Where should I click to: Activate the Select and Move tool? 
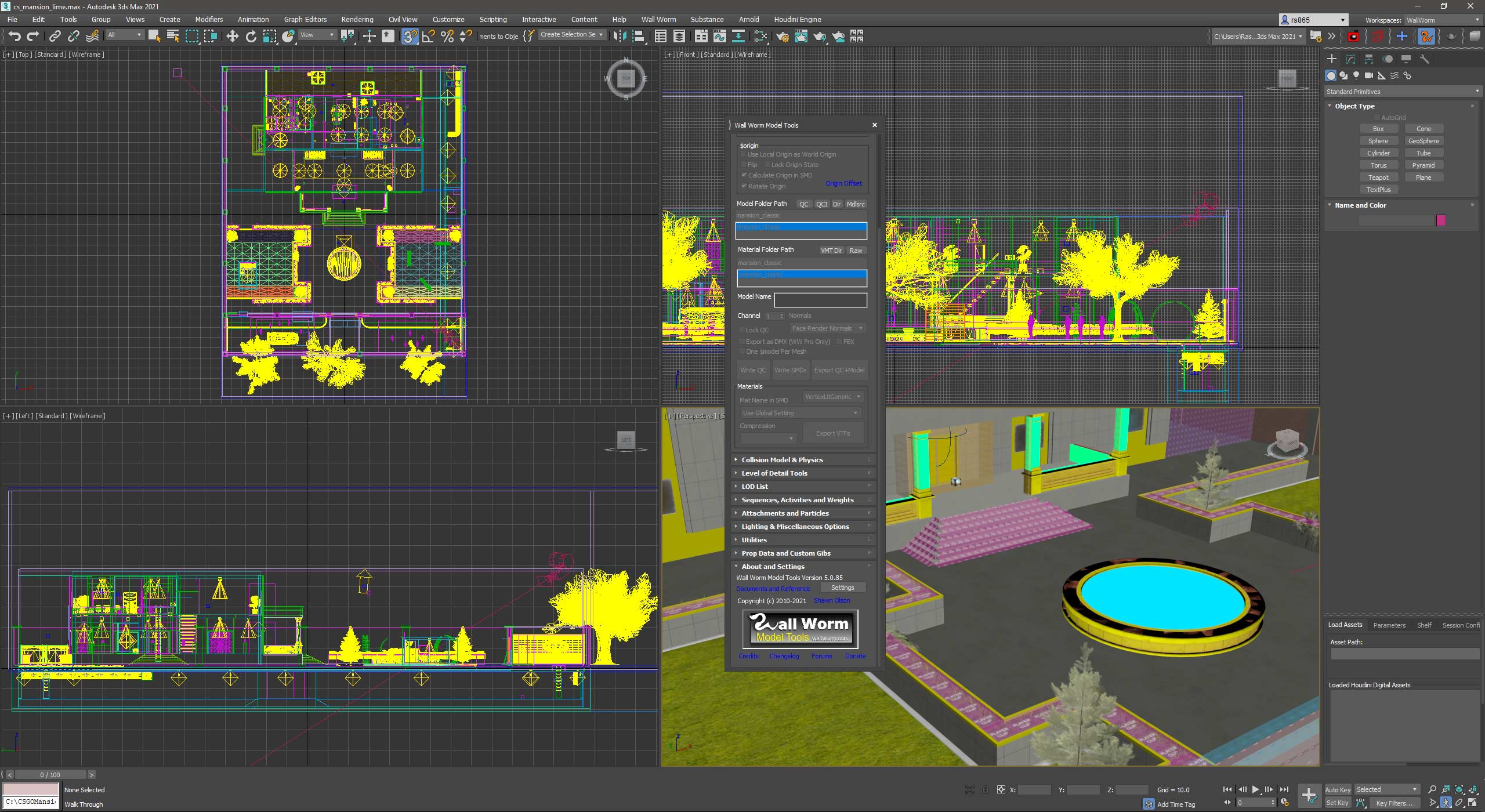[x=233, y=37]
